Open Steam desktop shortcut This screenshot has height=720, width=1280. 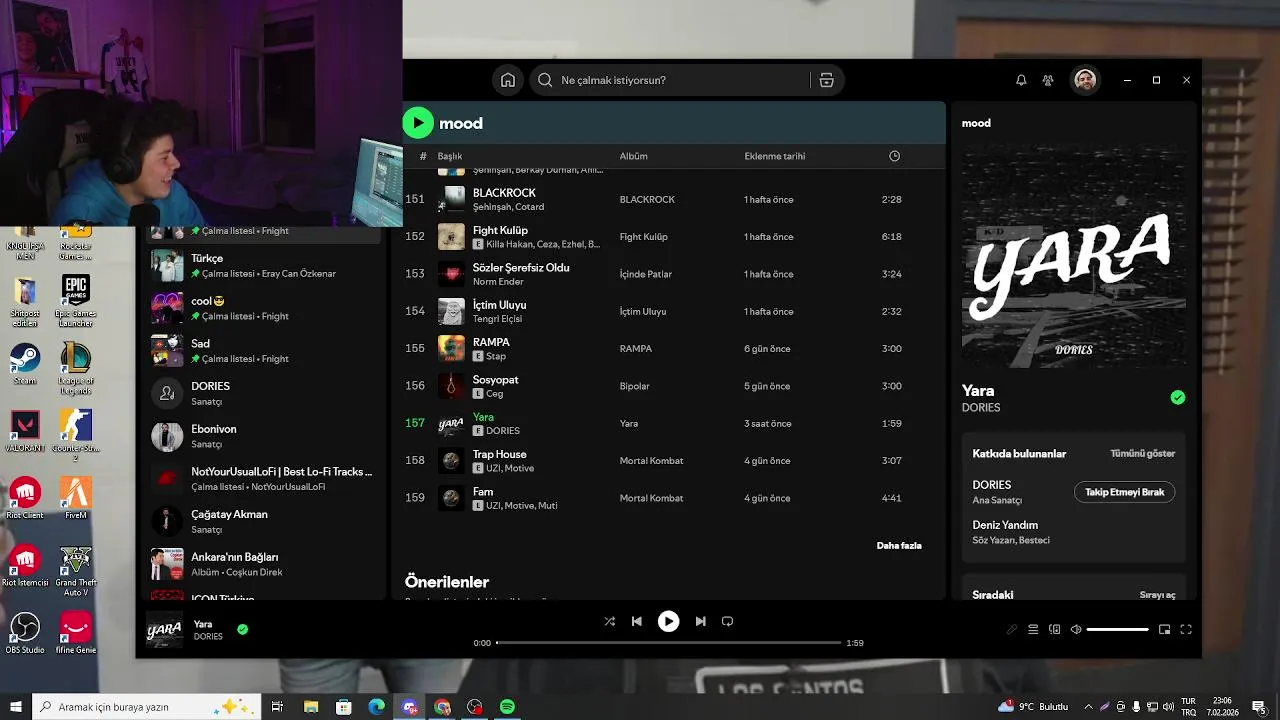click(x=24, y=365)
